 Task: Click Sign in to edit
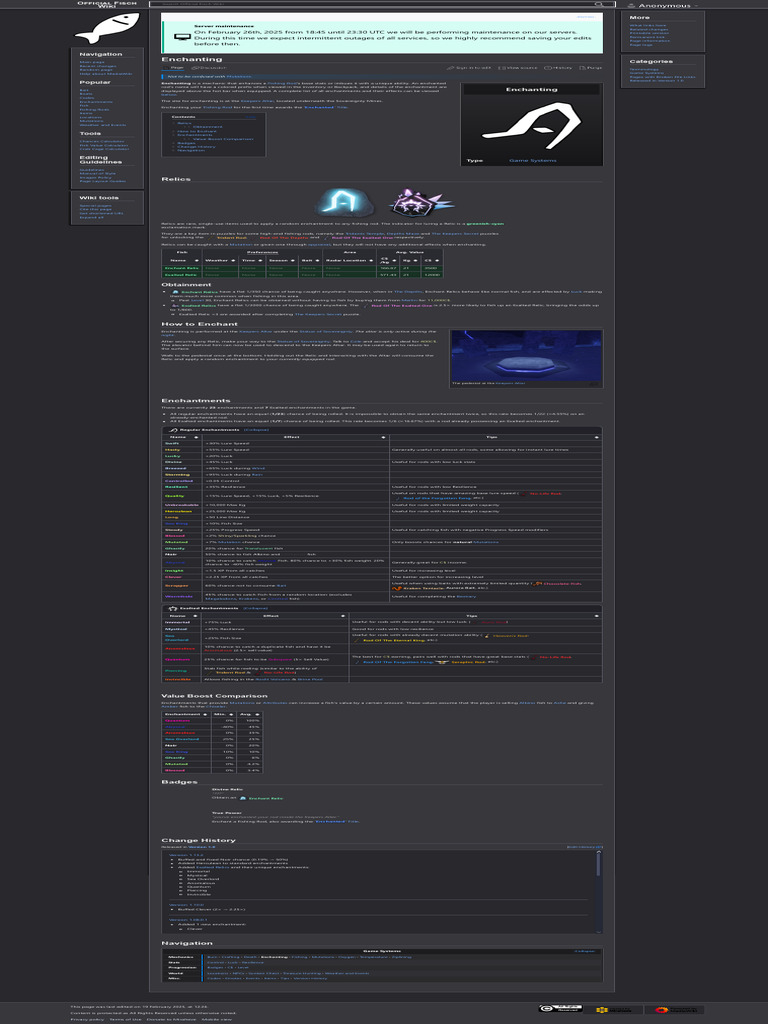(474, 68)
